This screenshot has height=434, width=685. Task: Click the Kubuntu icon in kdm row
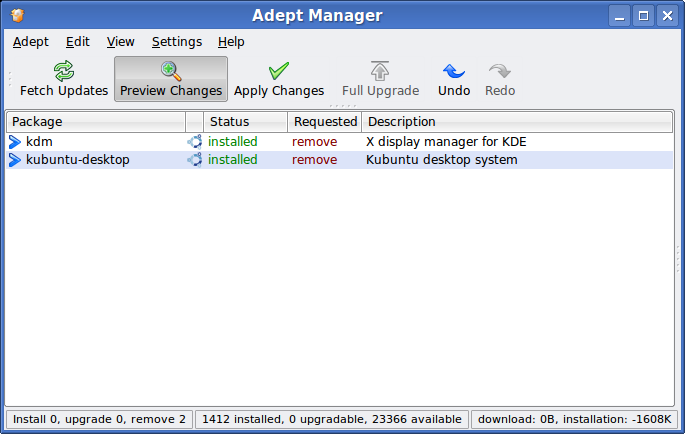194,142
